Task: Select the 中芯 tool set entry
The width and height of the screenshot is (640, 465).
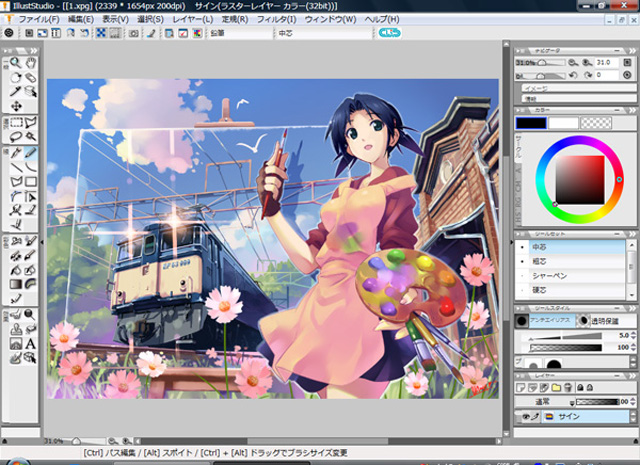Action: click(x=570, y=247)
